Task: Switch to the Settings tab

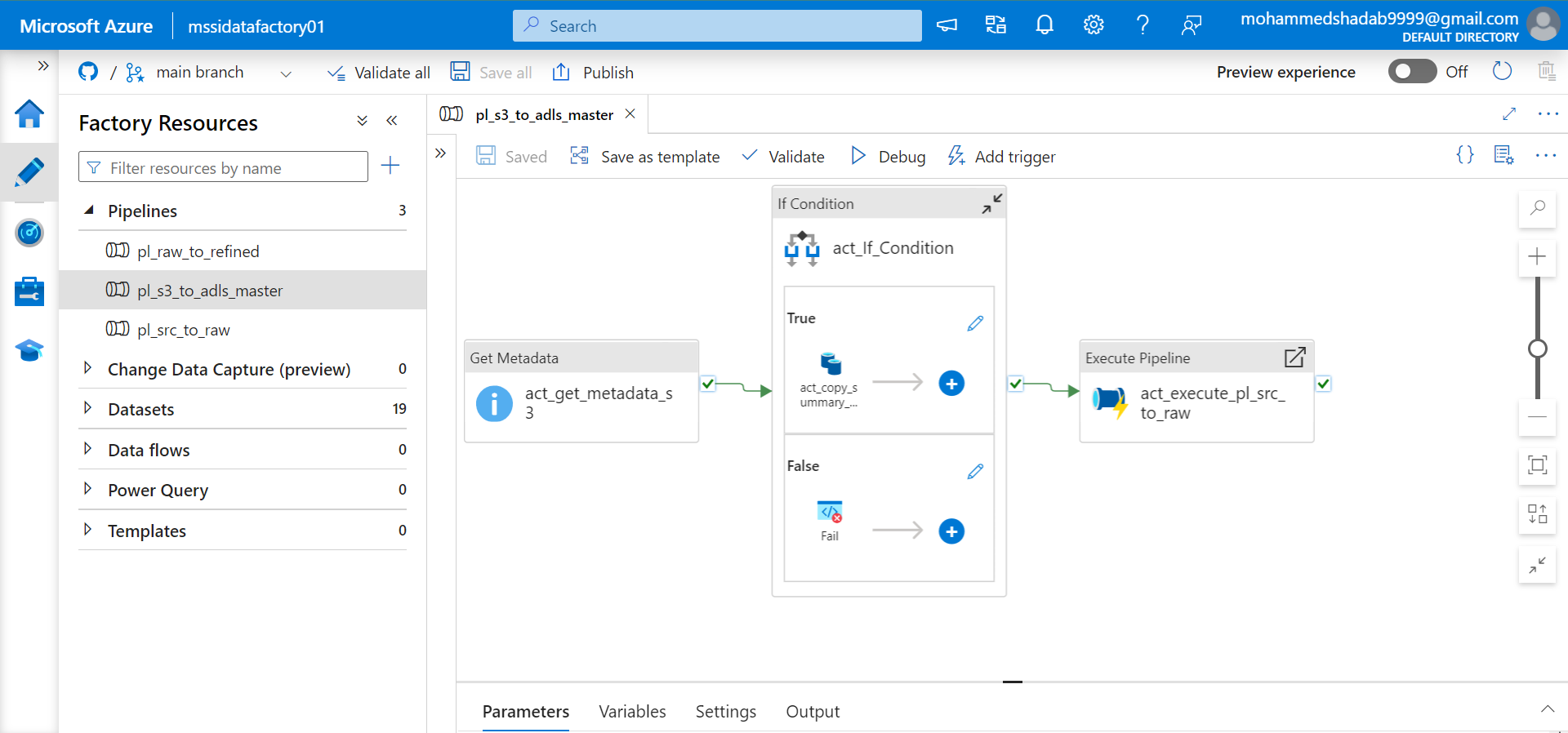Action: (726, 712)
